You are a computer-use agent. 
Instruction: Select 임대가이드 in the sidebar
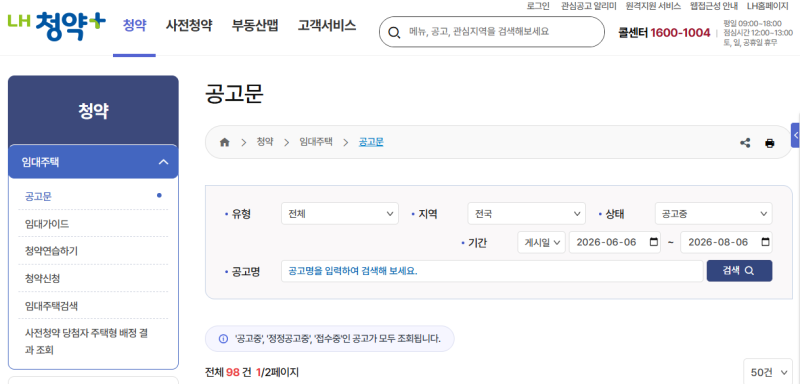pyautogui.click(x=47, y=224)
